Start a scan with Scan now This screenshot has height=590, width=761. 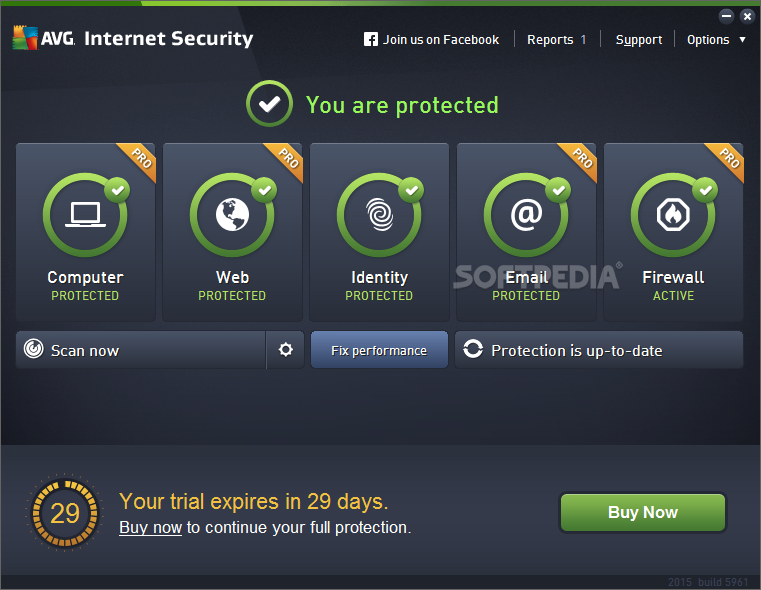[140, 350]
